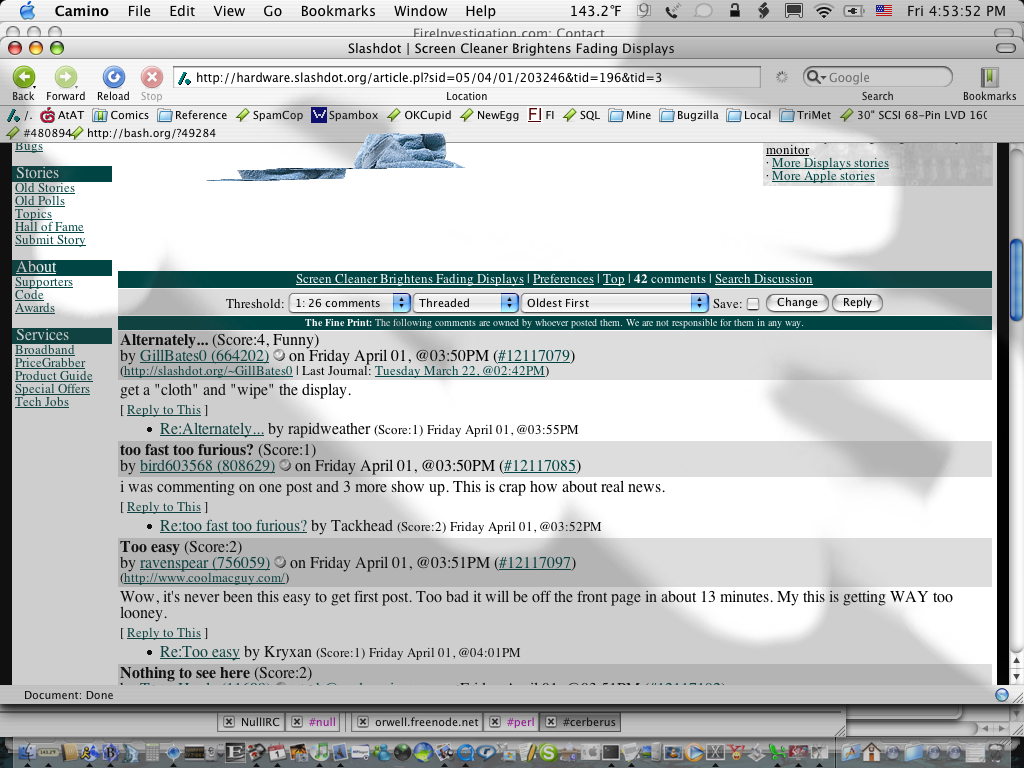Open the File menu

[x=139, y=11]
